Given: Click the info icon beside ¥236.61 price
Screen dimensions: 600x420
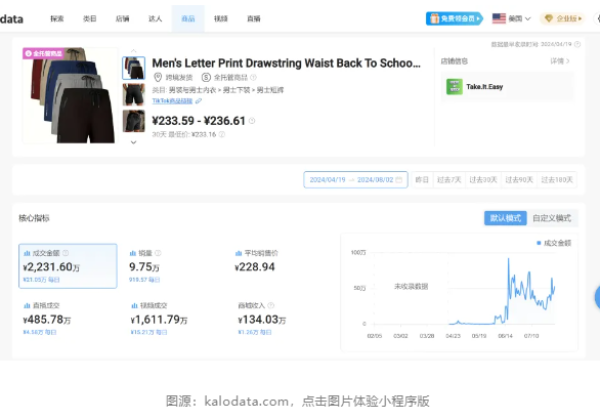Looking at the screenshot, I should pyautogui.click(x=252, y=121).
